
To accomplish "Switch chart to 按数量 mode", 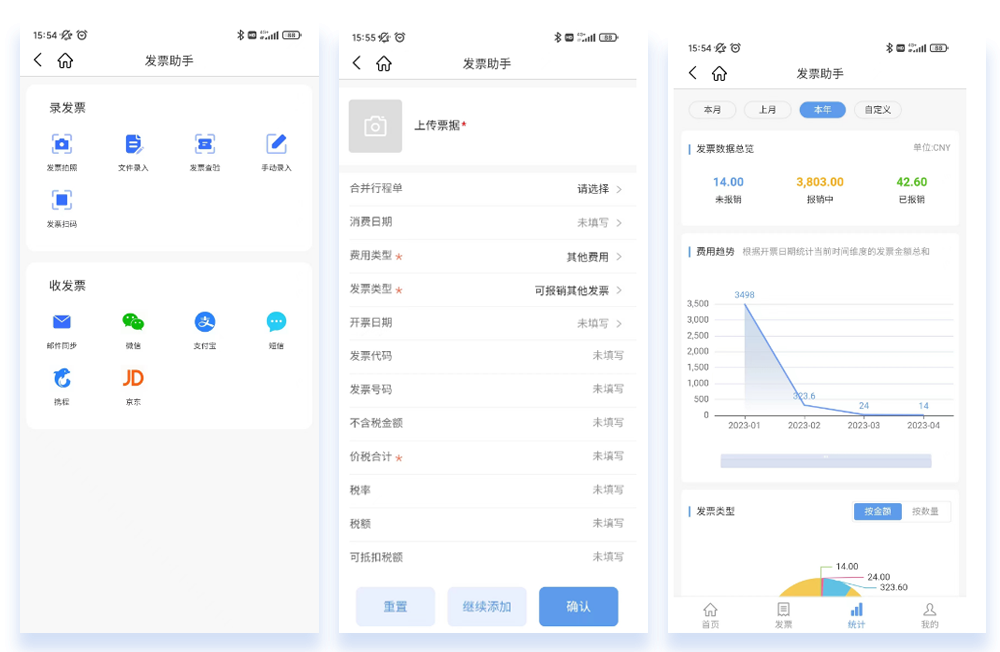I will pos(926,511).
